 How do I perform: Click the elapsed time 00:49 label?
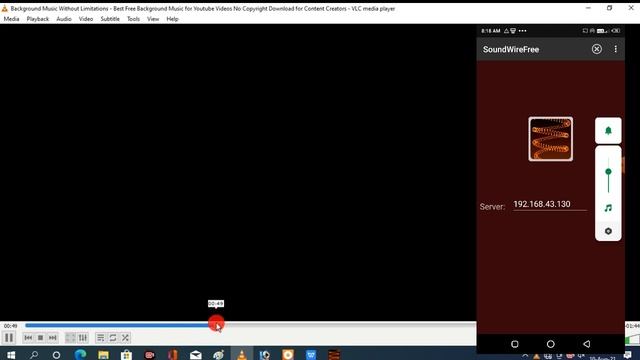[x=11, y=326]
